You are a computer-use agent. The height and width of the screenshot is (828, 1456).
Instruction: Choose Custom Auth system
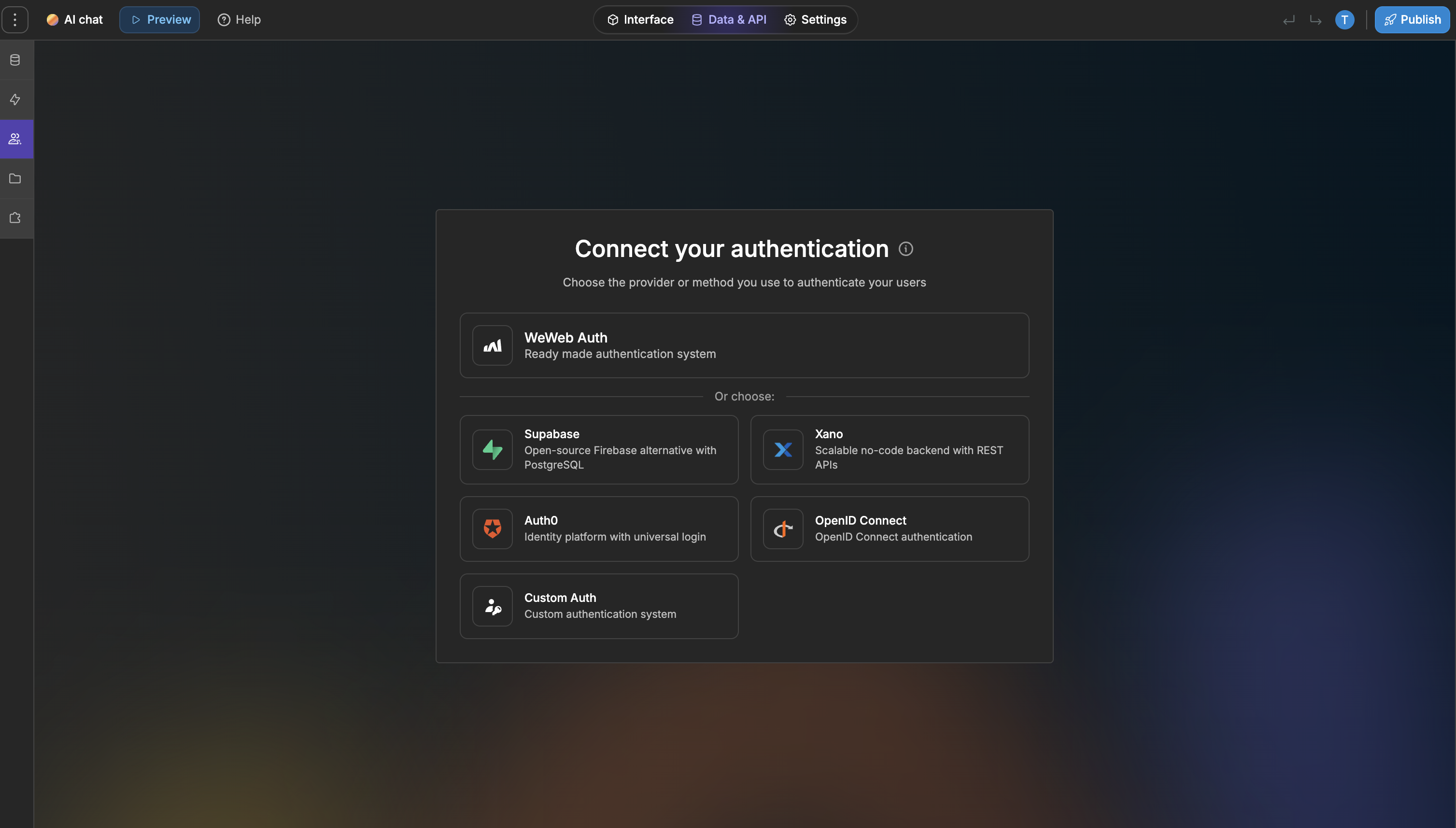click(x=599, y=606)
